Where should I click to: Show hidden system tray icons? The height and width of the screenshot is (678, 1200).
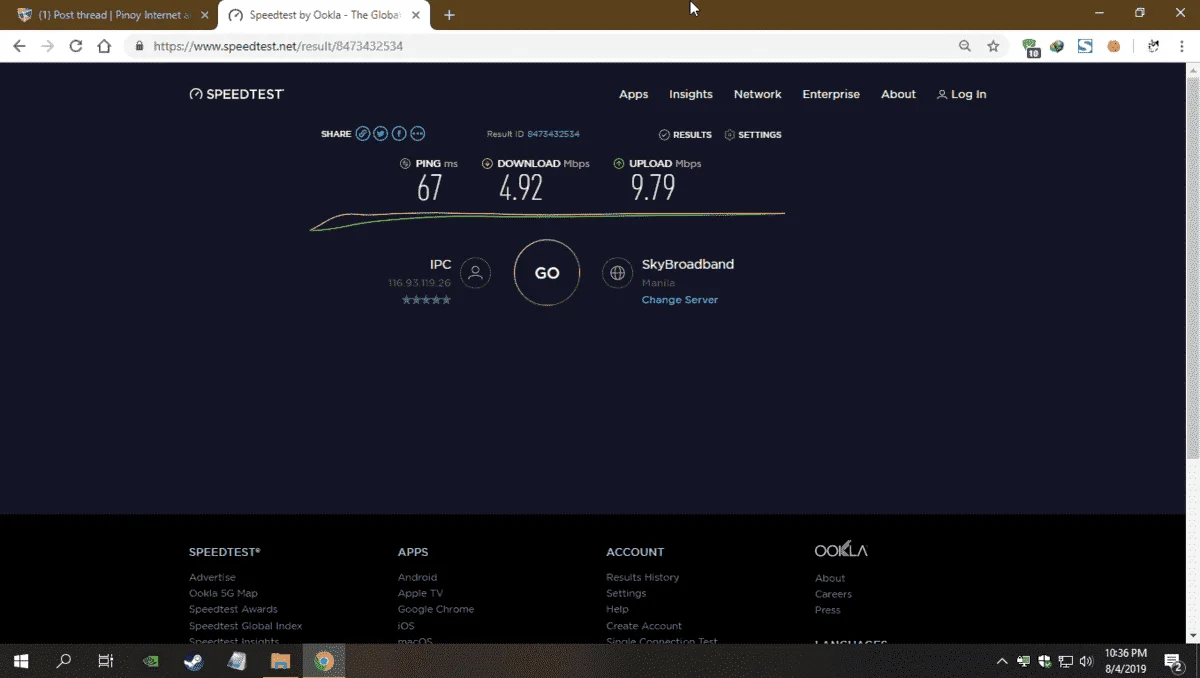(1002, 661)
